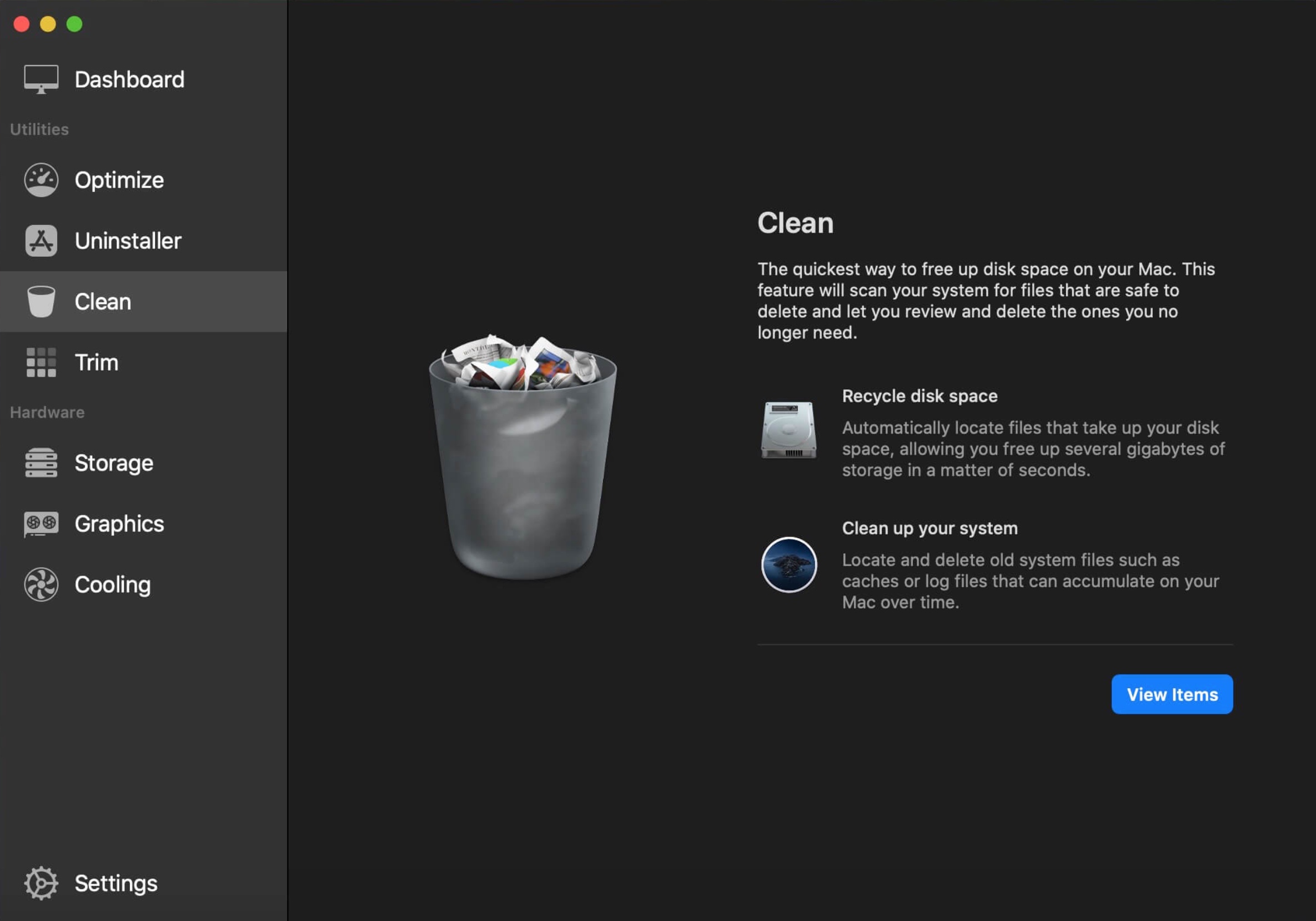Viewport: 1316px width, 921px height.
Task: Select the Storage hardware icon
Action: point(40,462)
